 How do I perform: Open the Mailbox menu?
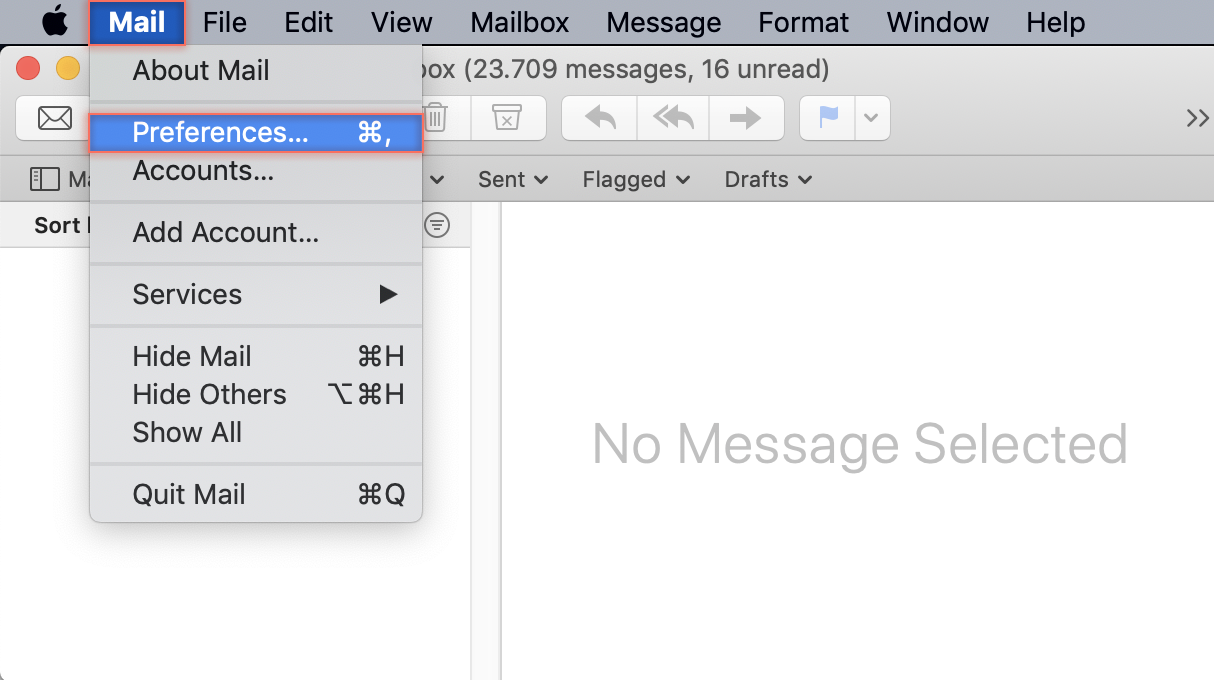(520, 22)
